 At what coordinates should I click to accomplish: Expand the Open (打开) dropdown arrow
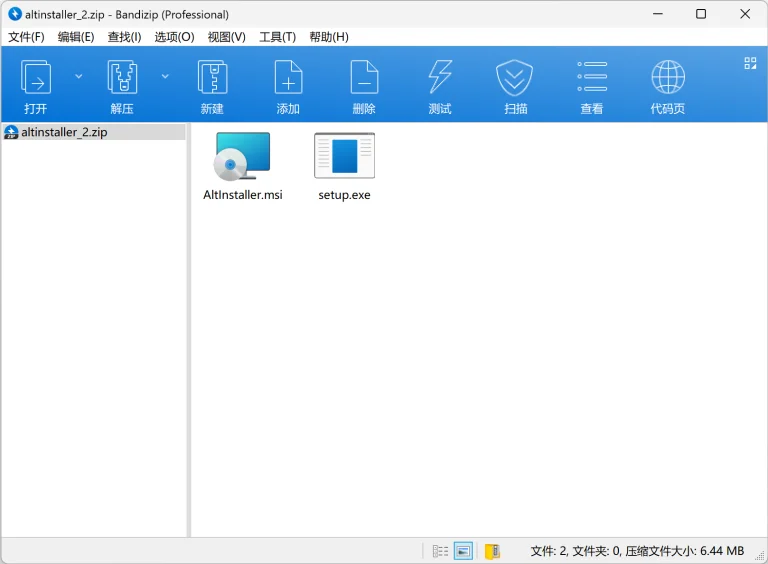click(78, 76)
